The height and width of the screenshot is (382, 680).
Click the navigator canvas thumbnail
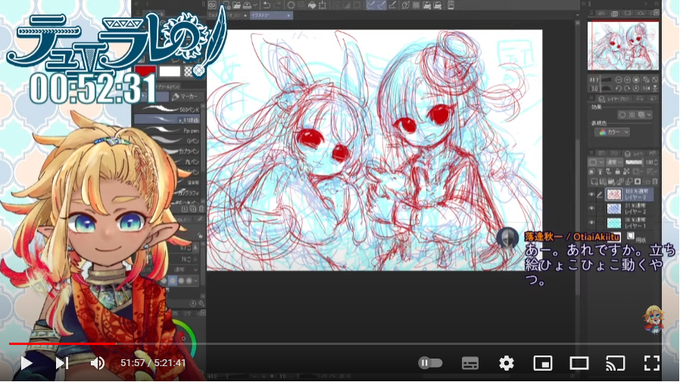click(623, 45)
